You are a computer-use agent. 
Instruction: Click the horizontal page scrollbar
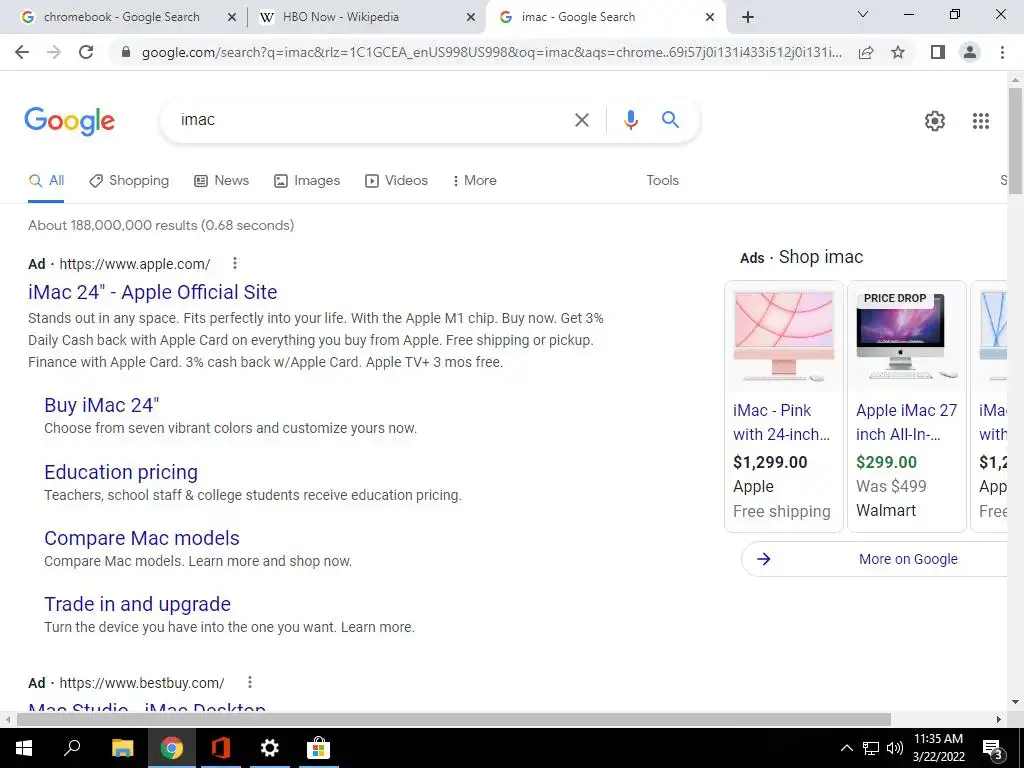pyautogui.click(x=454, y=720)
